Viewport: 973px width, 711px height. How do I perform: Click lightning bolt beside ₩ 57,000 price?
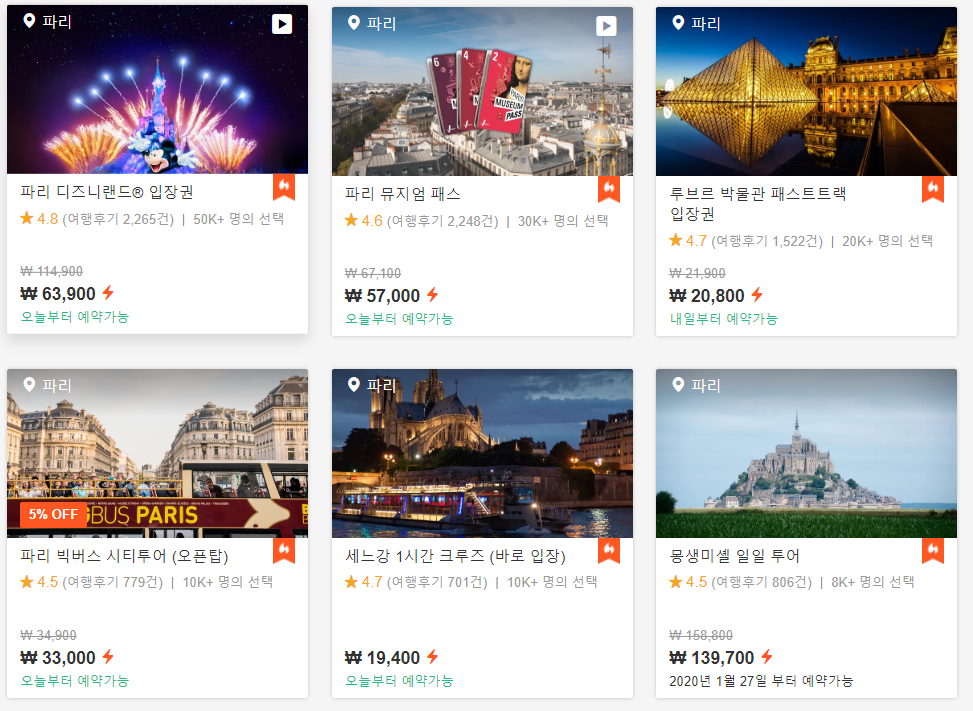[433, 295]
